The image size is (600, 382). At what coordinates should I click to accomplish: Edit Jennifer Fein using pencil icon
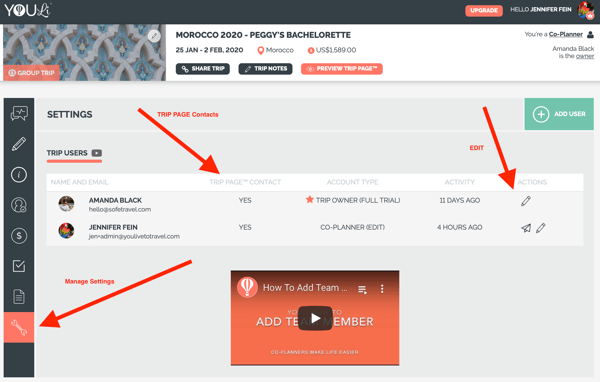540,228
